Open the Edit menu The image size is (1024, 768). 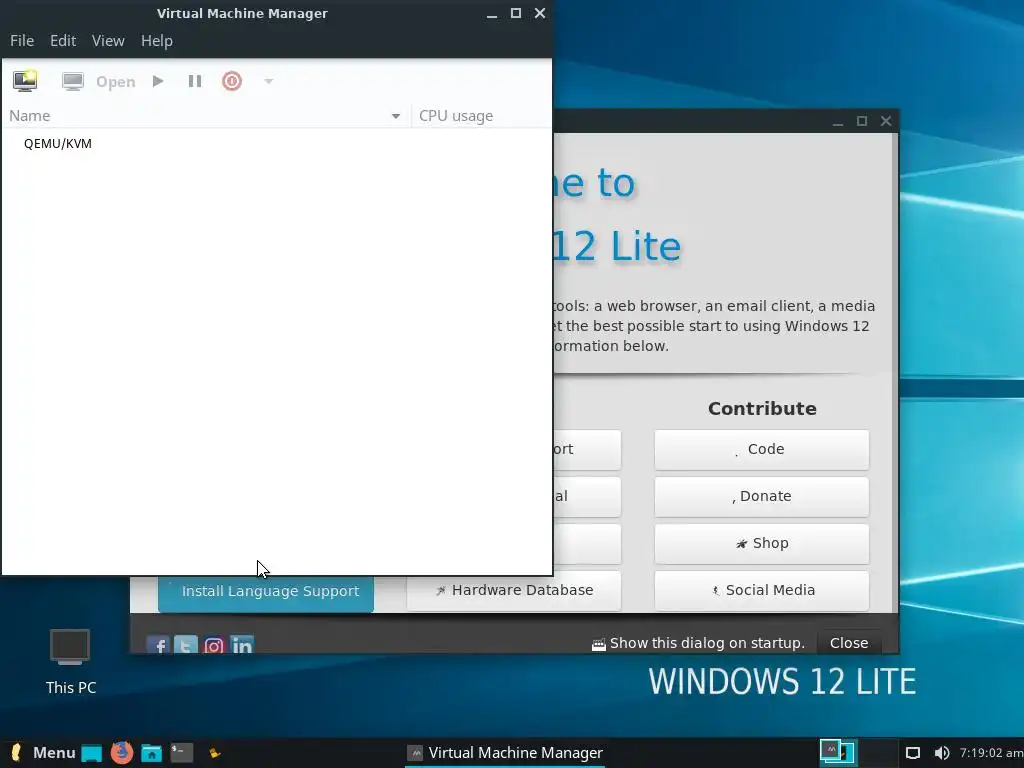click(63, 40)
